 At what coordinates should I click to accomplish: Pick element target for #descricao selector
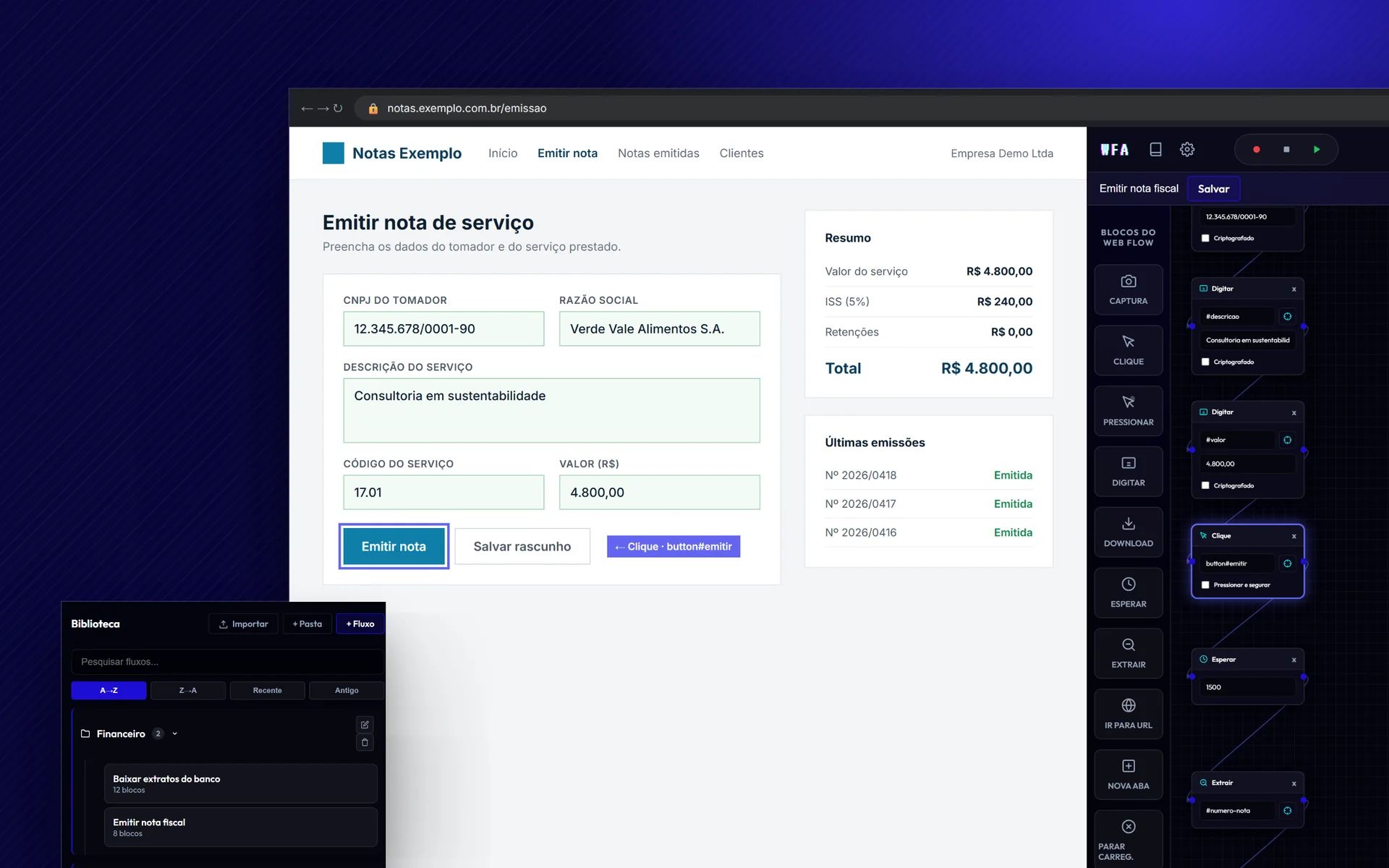tap(1287, 317)
